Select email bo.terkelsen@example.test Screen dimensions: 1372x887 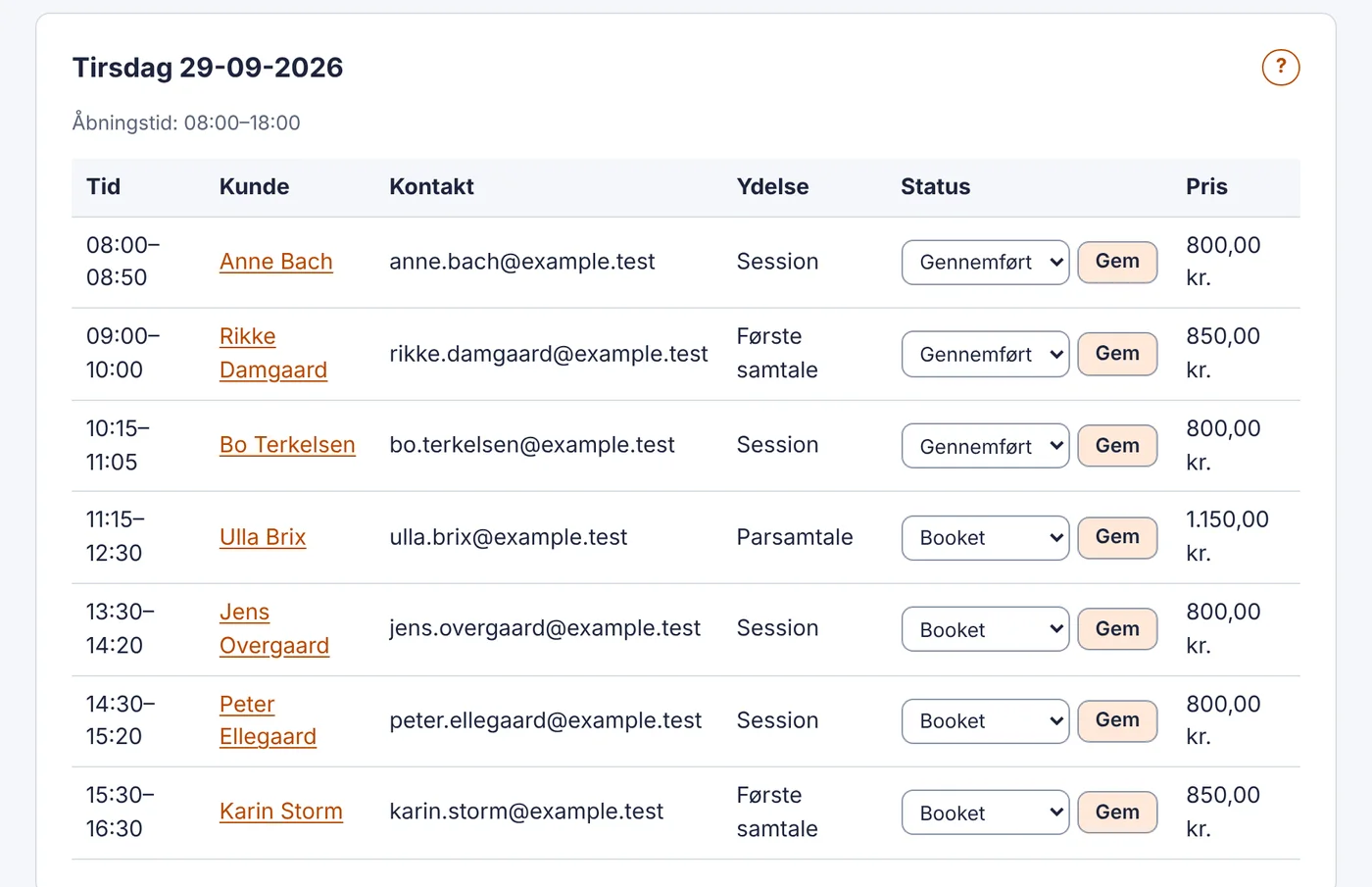point(532,445)
